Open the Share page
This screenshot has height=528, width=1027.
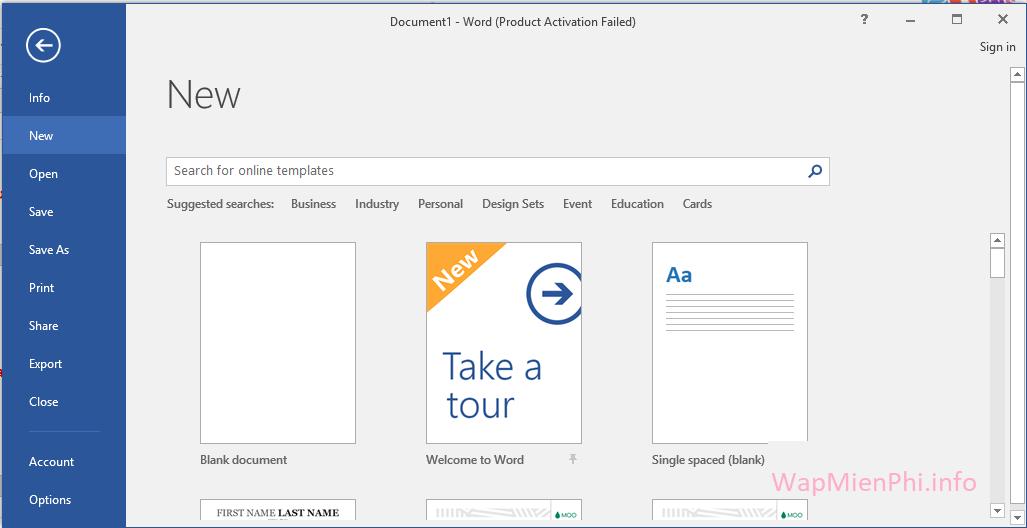point(63,326)
